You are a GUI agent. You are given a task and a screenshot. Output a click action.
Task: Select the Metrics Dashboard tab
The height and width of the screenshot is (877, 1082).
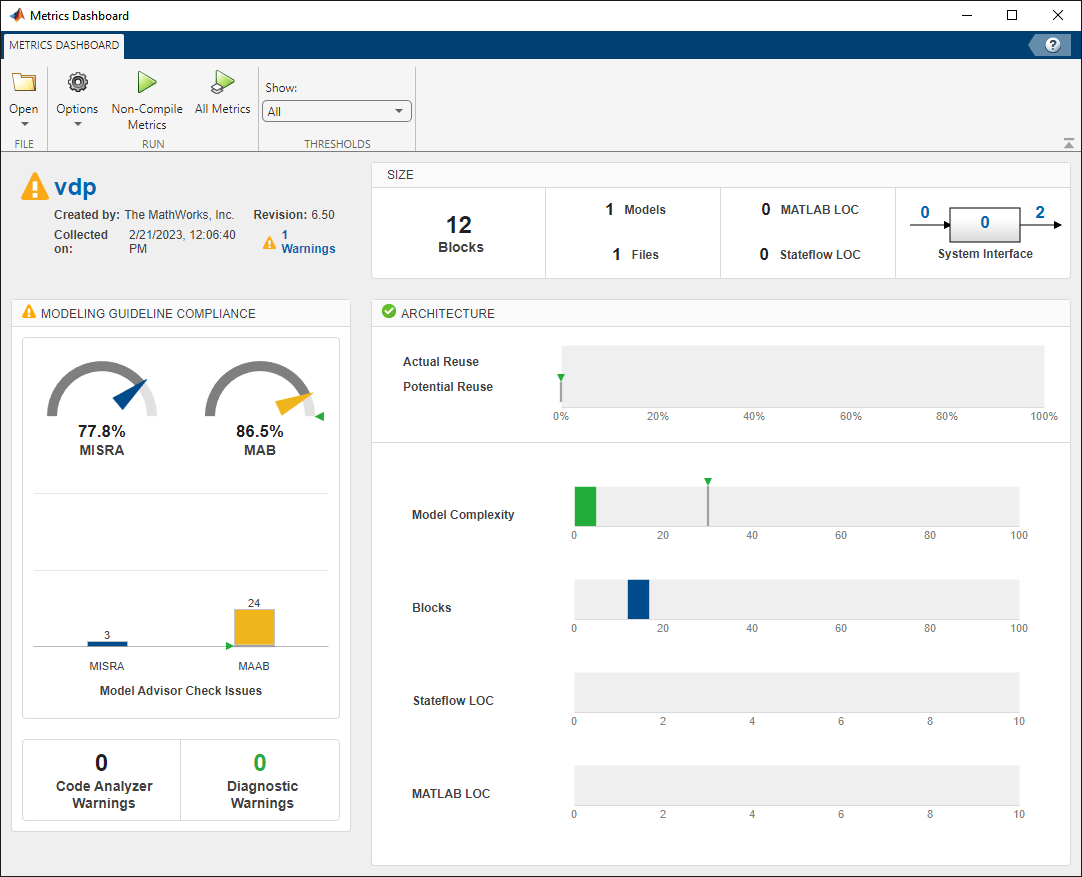coord(64,45)
